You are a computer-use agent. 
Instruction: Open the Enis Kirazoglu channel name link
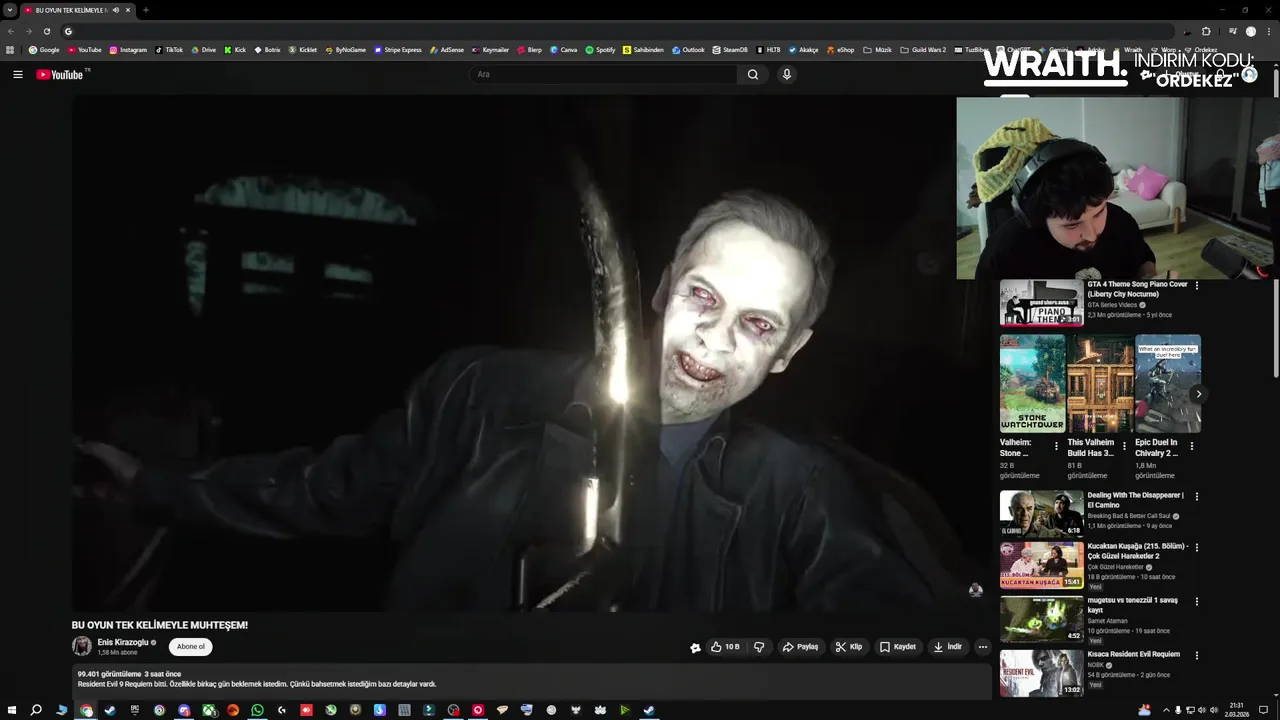(123, 642)
